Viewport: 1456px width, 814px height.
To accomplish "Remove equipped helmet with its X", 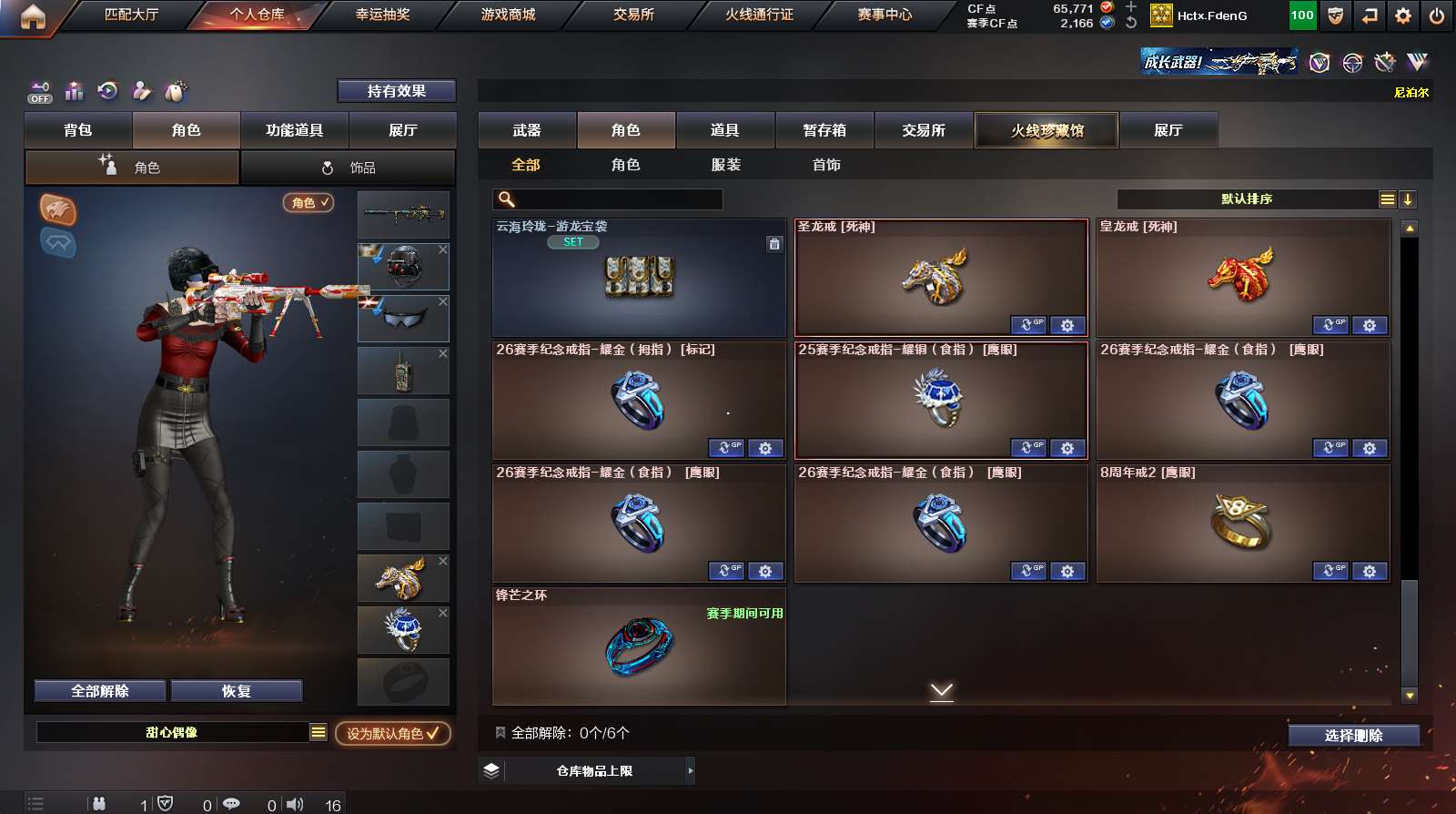I will [x=443, y=249].
